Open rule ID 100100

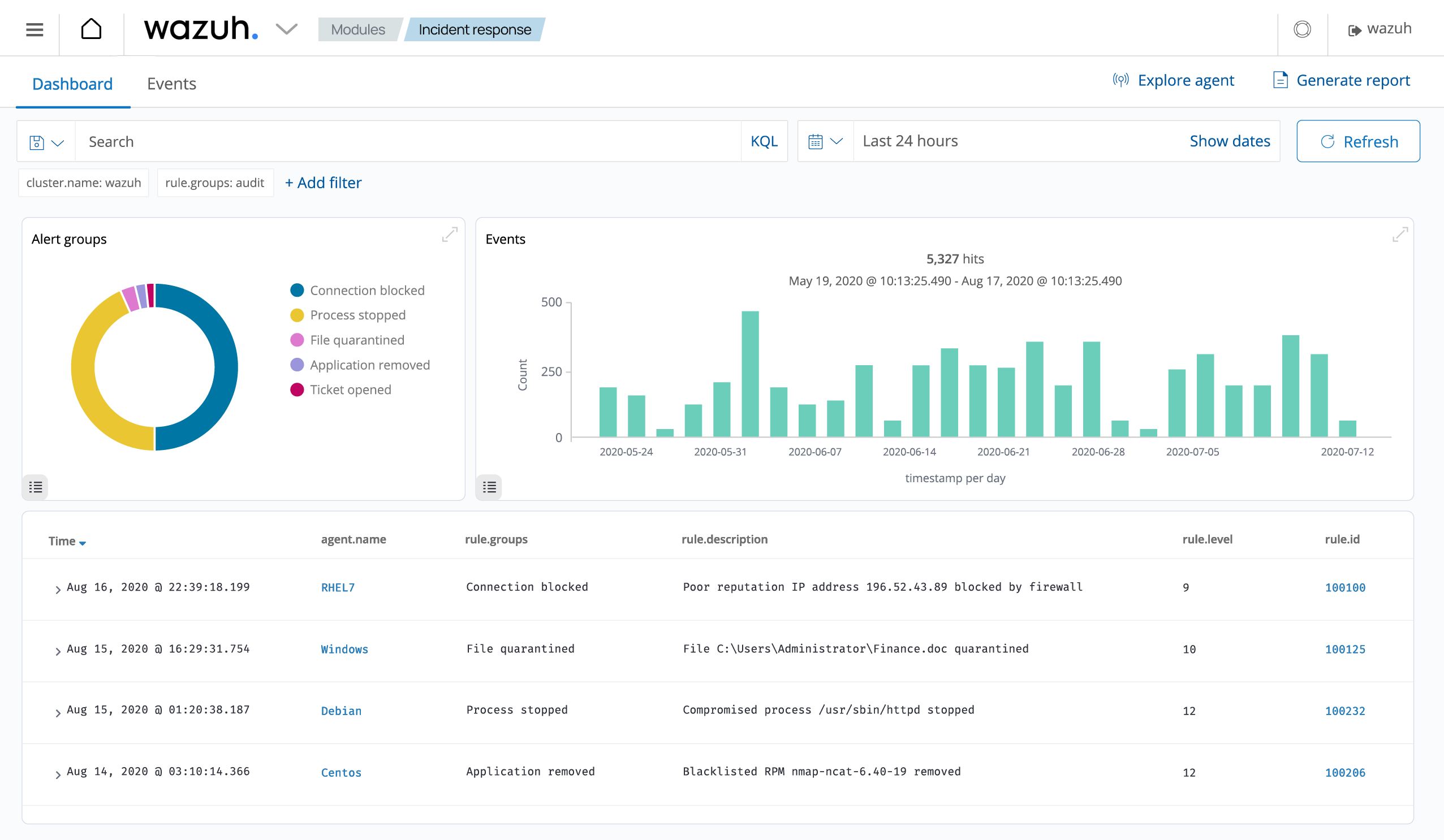tap(1345, 587)
